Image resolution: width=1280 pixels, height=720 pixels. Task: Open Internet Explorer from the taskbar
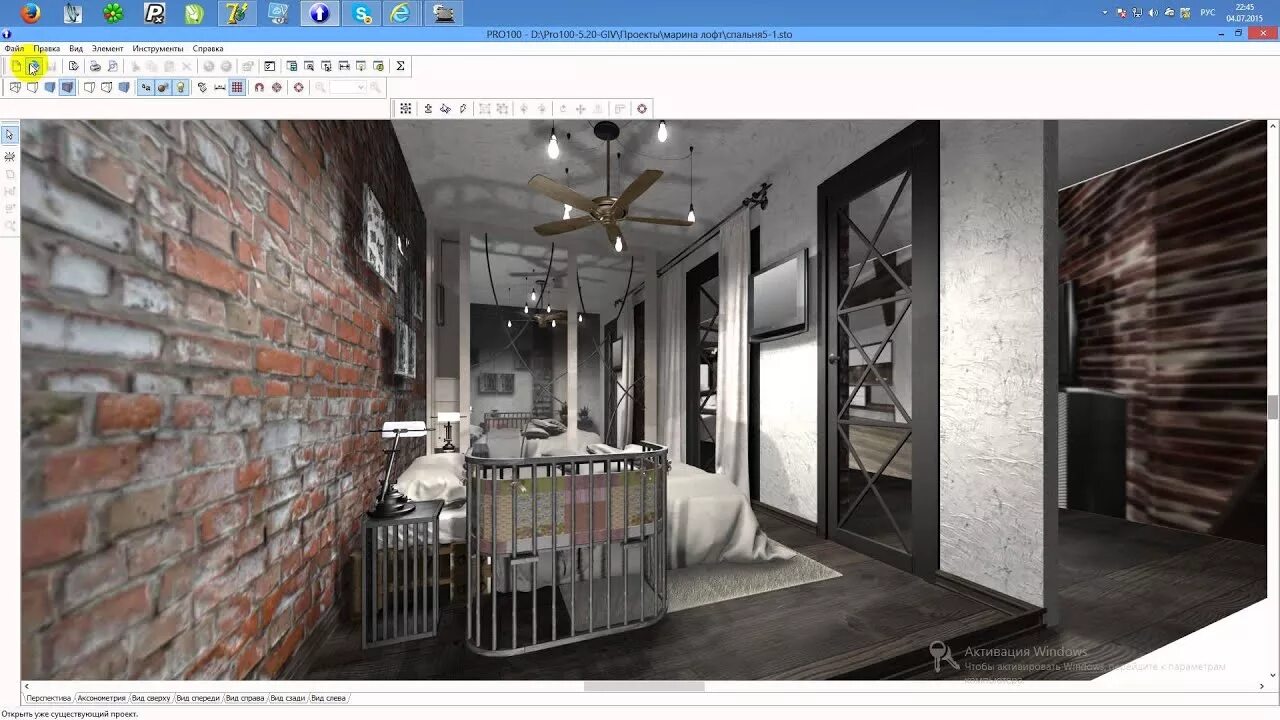[x=401, y=13]
